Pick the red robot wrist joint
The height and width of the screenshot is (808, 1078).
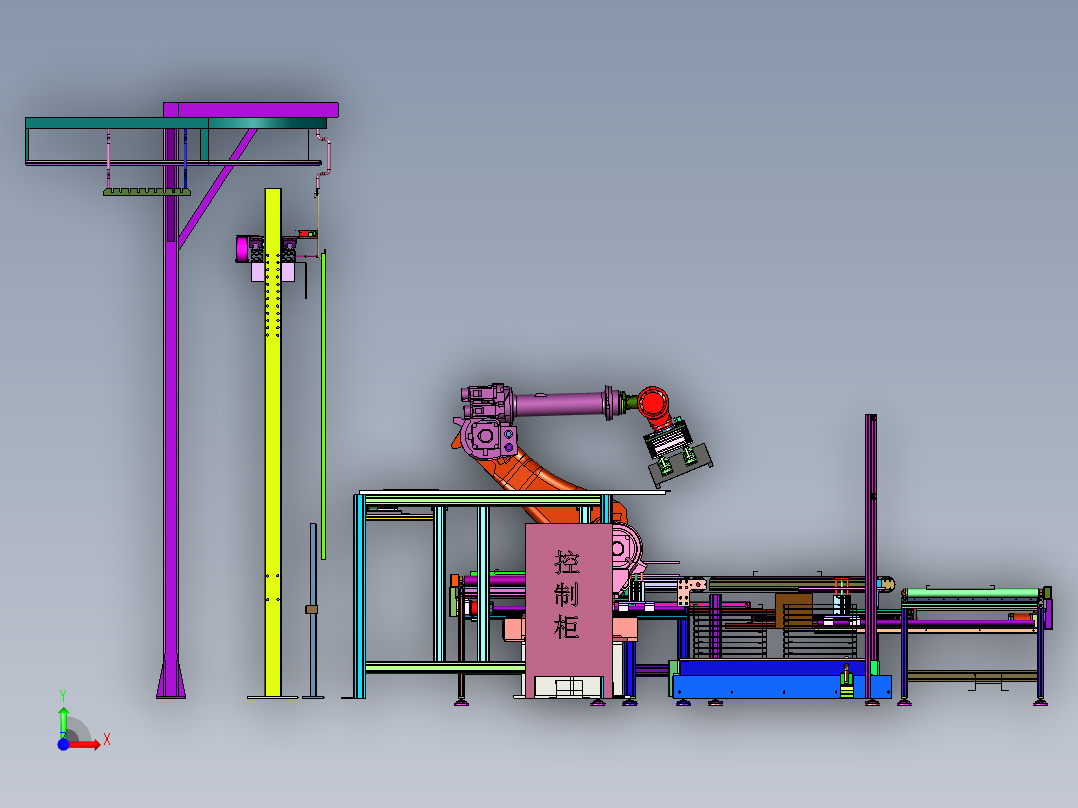tap(652, 404)
